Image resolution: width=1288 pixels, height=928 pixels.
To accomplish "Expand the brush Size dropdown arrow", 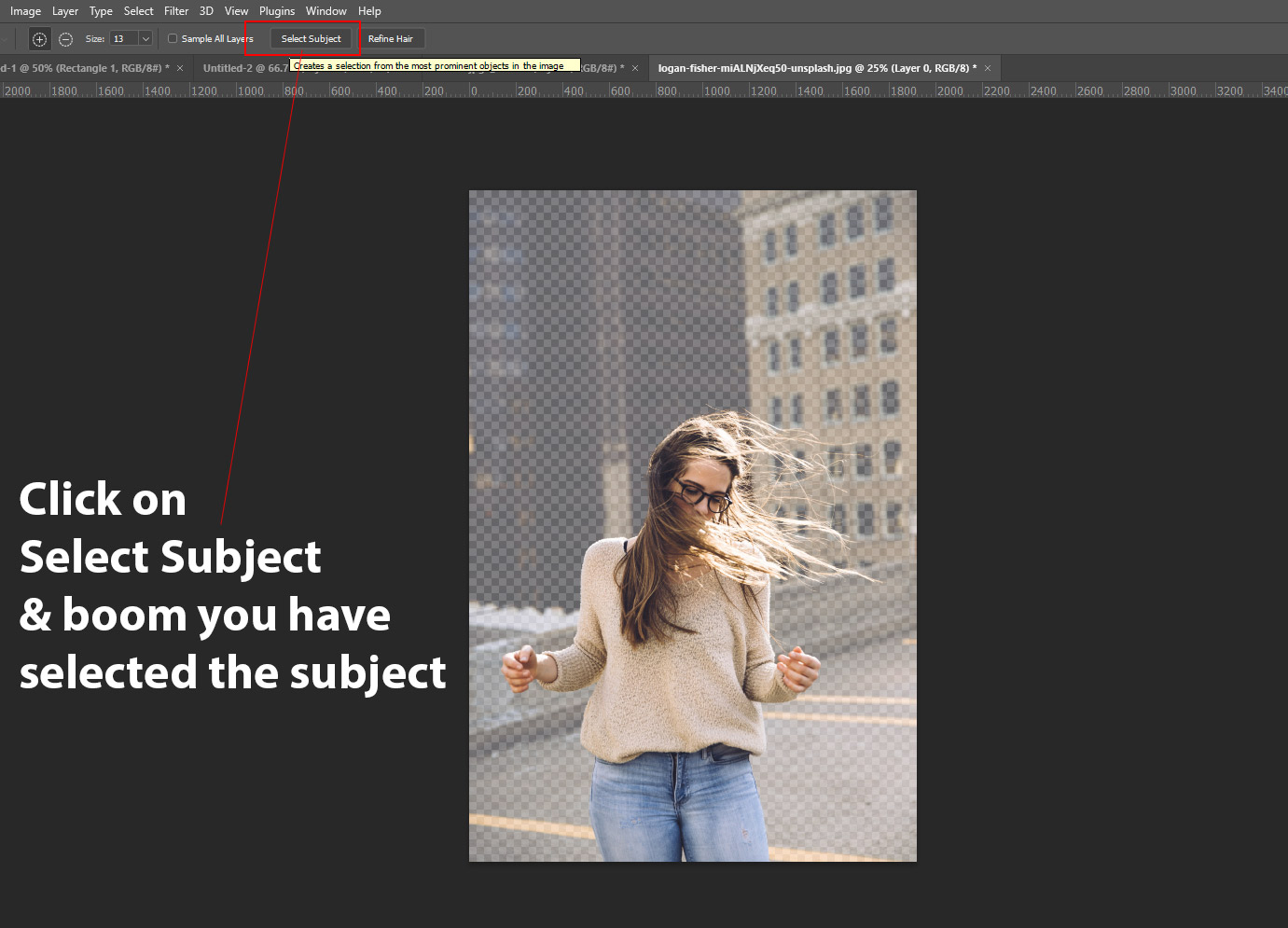I will [x=145, y=39].
